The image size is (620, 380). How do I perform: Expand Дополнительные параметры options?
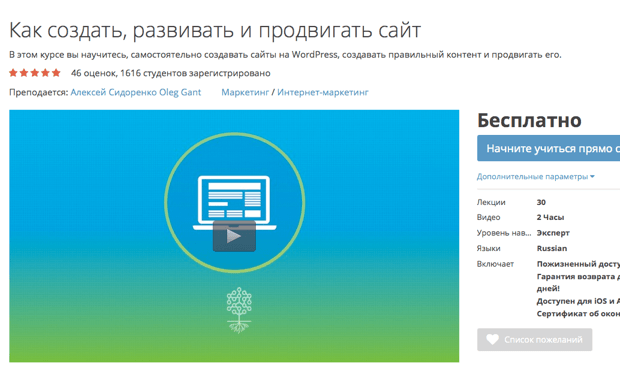[535, 177]
